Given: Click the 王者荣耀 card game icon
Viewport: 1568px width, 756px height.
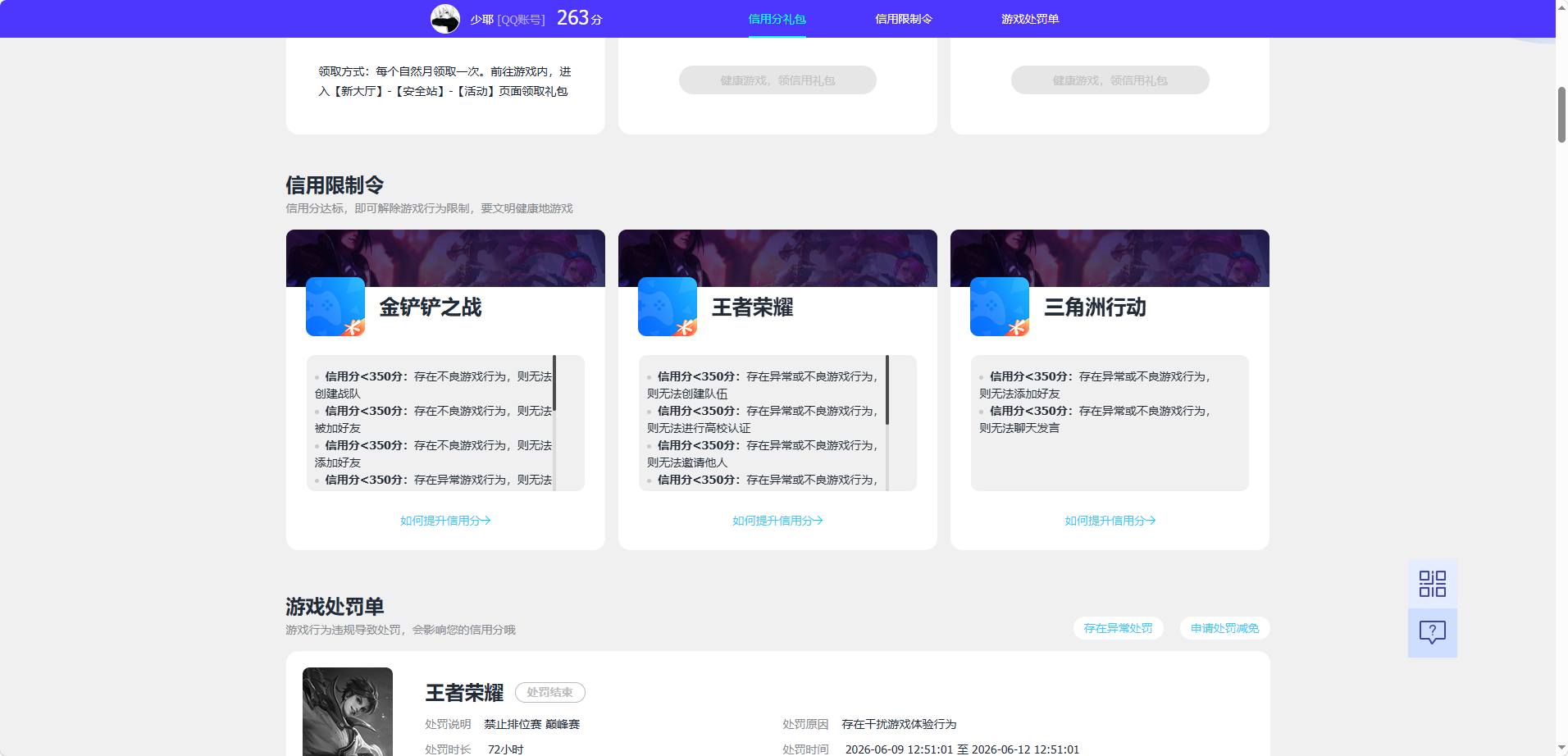Looking at the screenshot, I should point(668,307).
